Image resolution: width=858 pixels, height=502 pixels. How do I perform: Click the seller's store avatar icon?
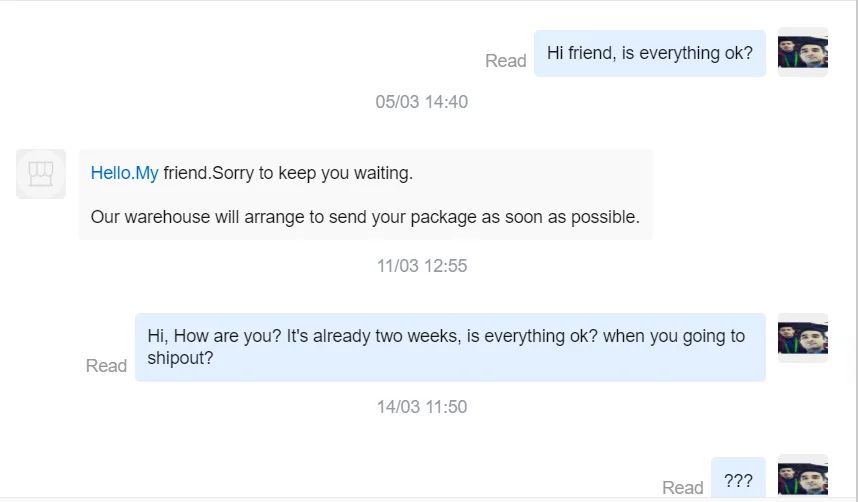41,174
